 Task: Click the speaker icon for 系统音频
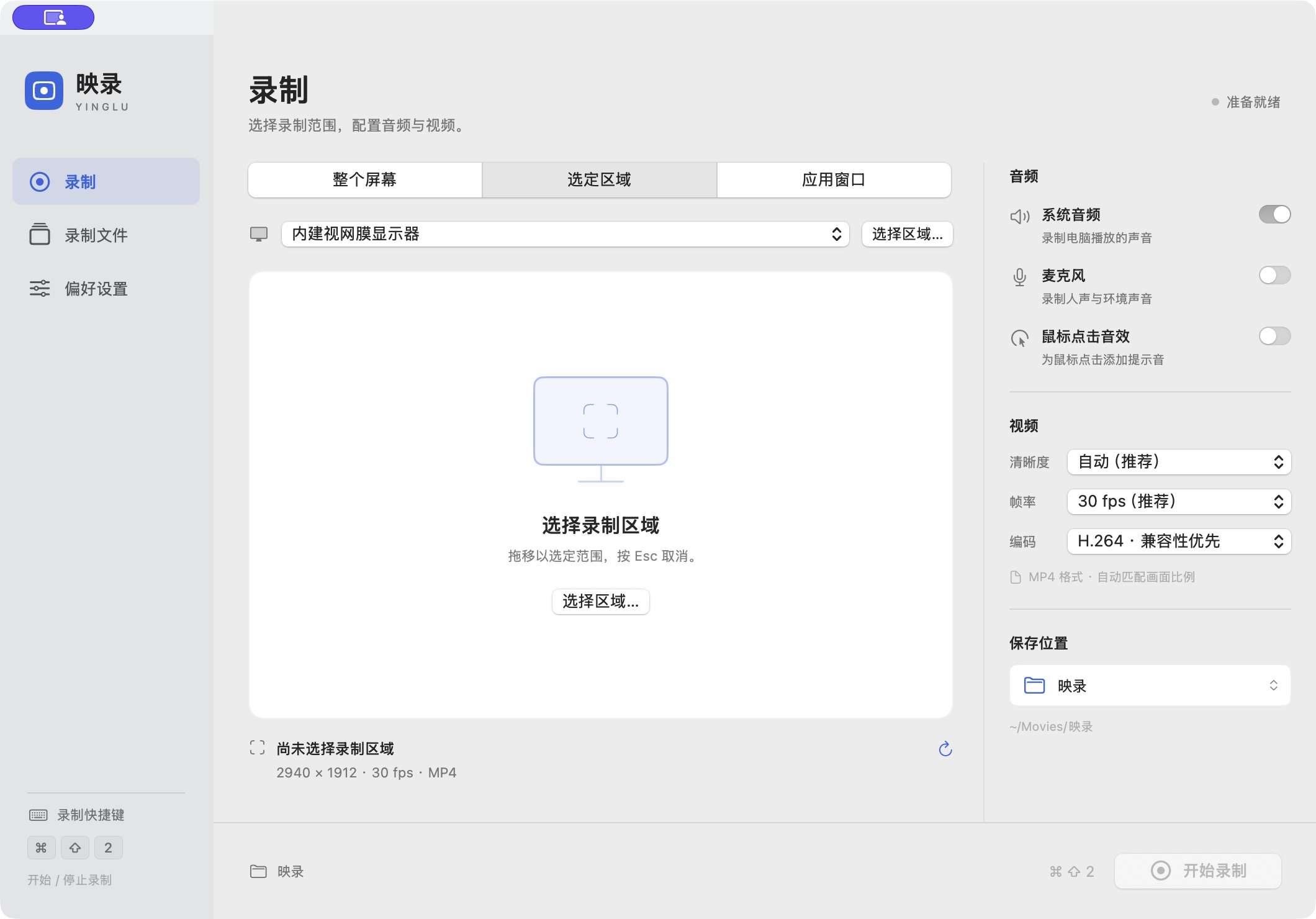(1020, 216)
